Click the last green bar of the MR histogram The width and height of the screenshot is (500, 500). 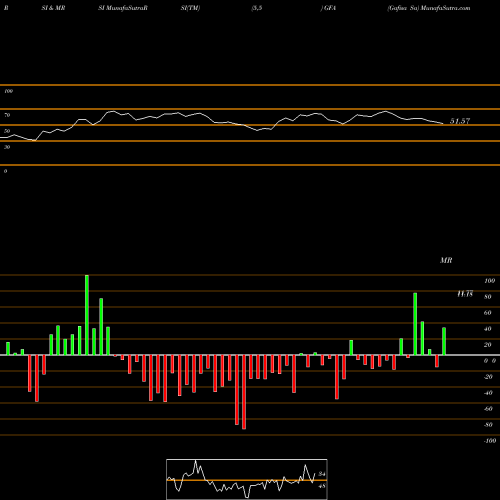(444, 341)
